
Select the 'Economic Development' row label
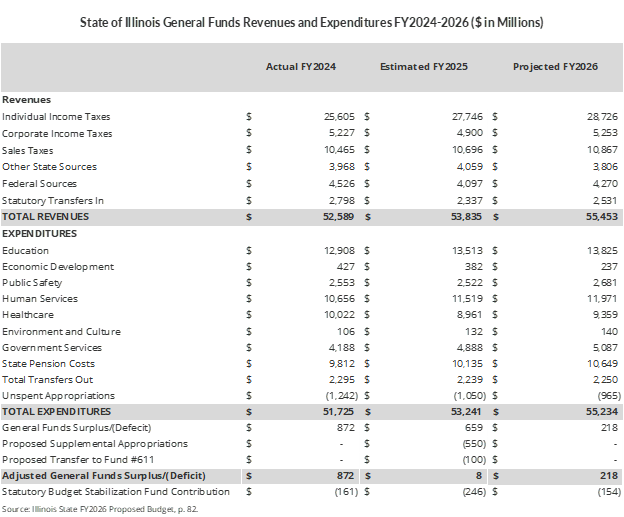58,267
